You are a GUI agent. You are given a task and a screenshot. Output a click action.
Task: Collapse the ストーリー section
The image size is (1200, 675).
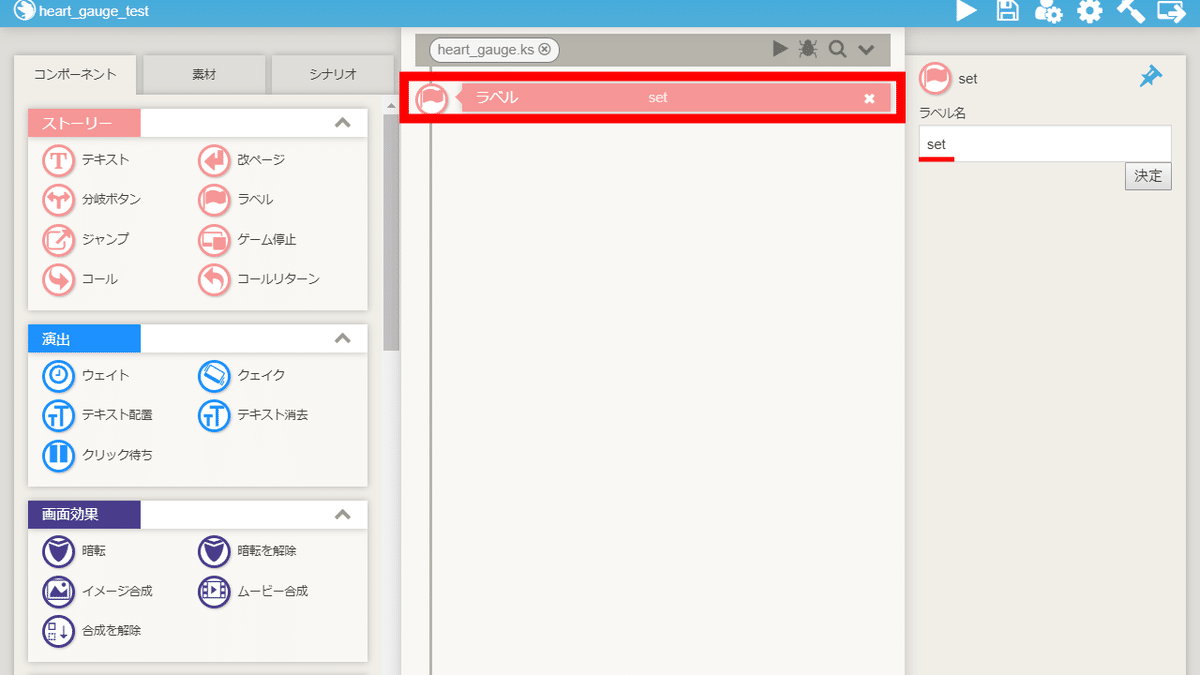pos(342,123)
